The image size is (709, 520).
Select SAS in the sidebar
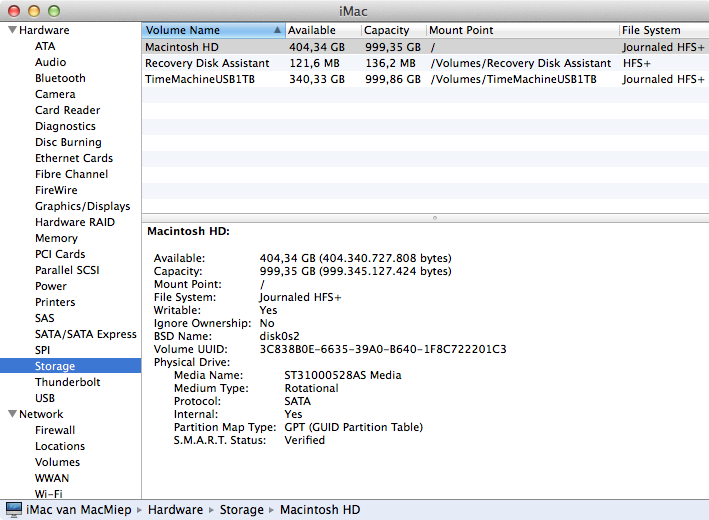tap(44, 318)
